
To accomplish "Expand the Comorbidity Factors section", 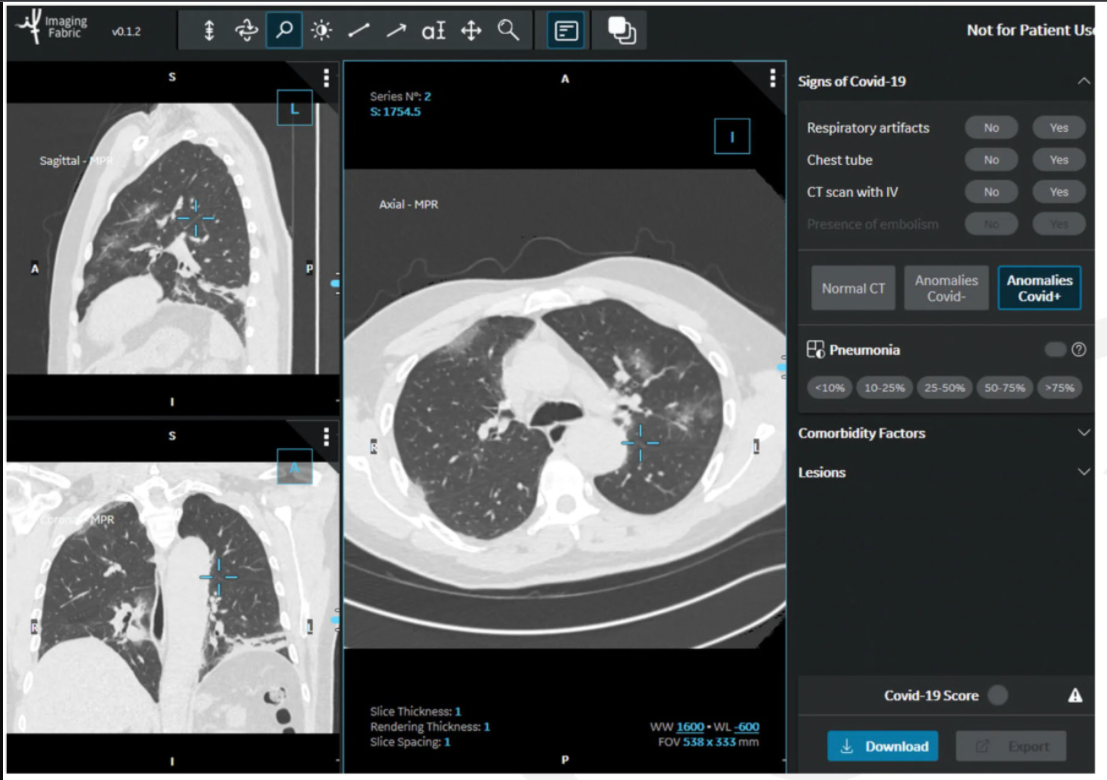I will click(1084, 433).
